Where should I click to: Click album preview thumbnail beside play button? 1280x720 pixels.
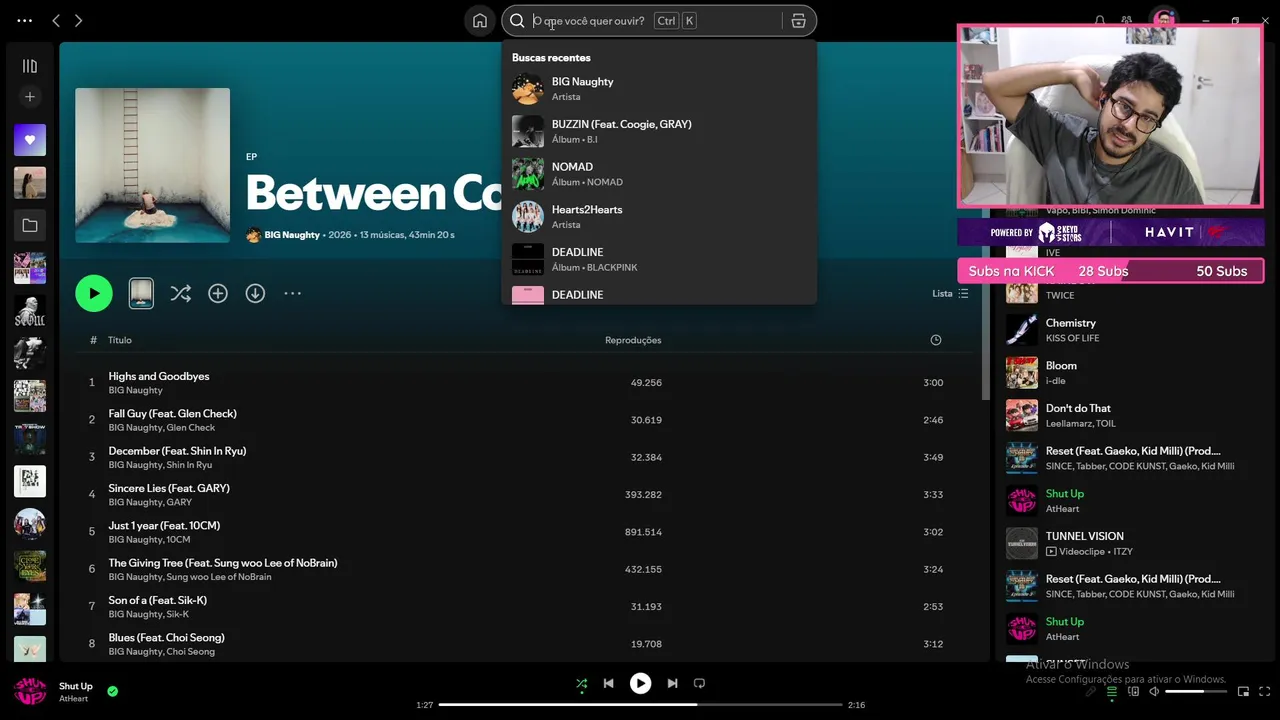pos(141,293)
